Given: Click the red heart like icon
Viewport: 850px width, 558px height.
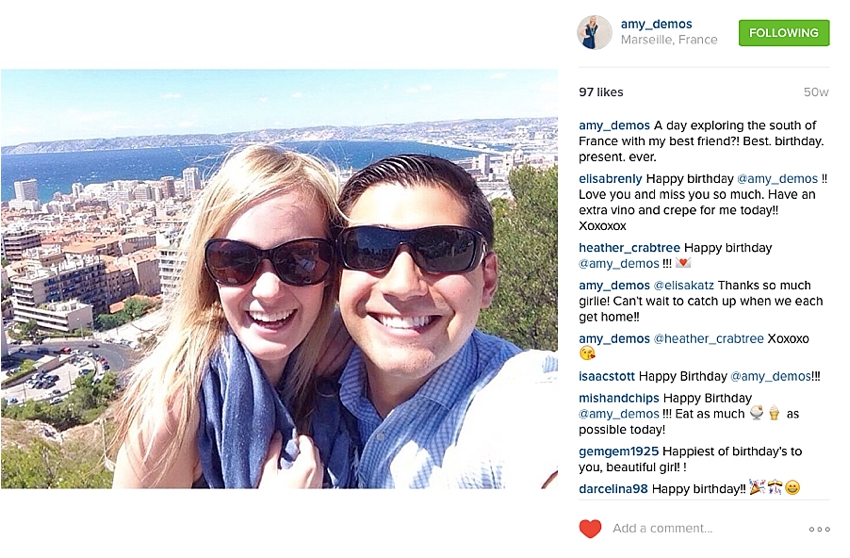Looking at the screenshot, I should tap(590, 528).
